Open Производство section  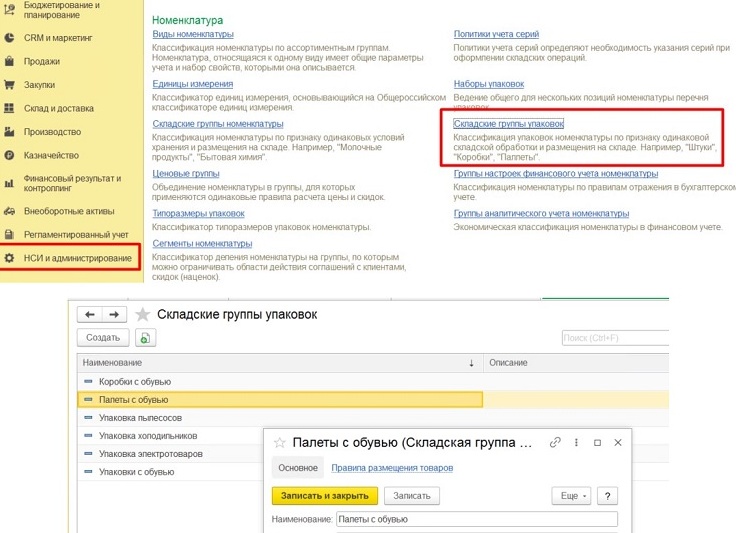tap(52, 132)
